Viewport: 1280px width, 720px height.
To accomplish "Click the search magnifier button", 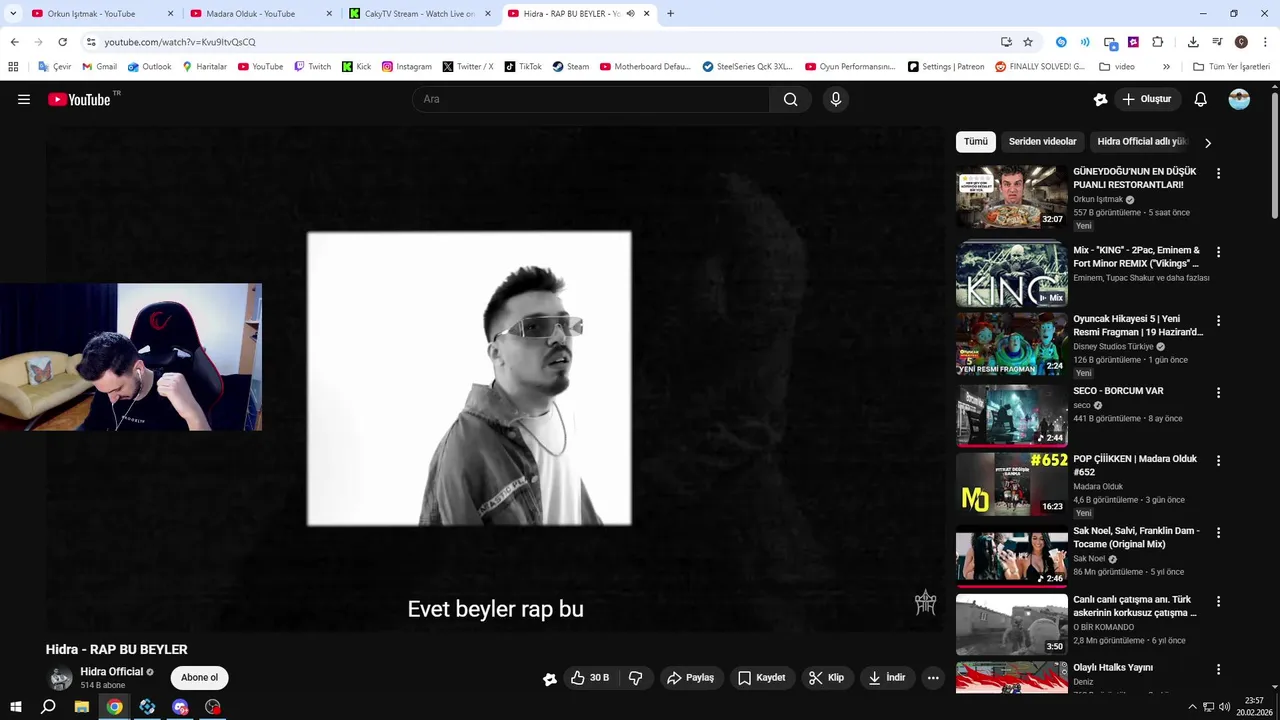I will [x=790, y=99].
